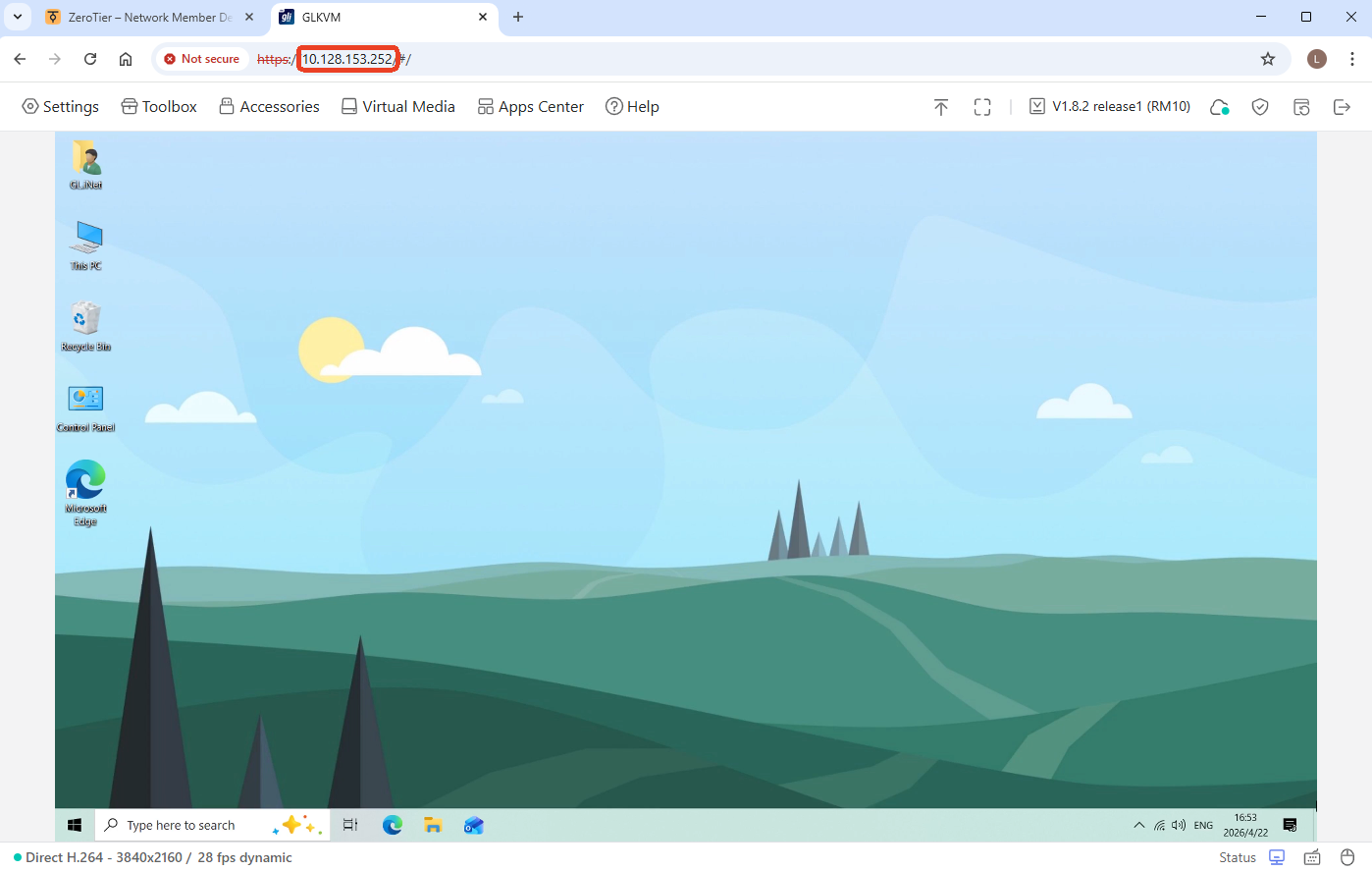Click the remote Windows Start button

pos(75,826)
